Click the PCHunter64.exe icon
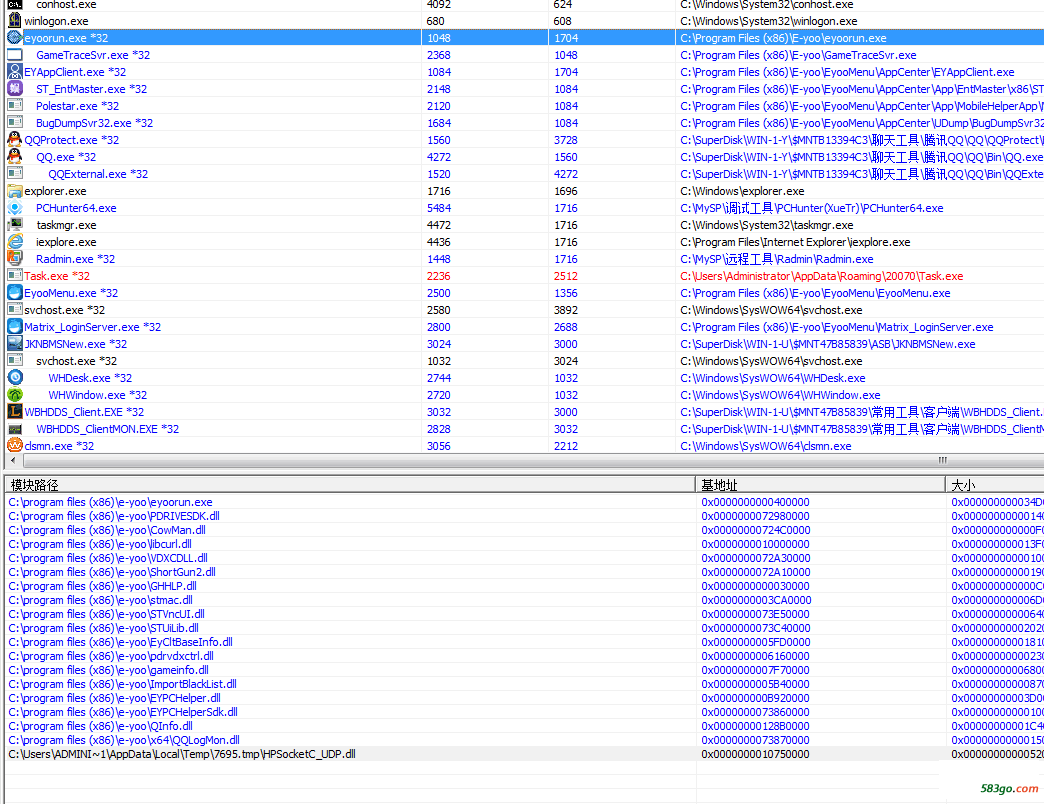1044x804 pixels. (x=15, y=208)
